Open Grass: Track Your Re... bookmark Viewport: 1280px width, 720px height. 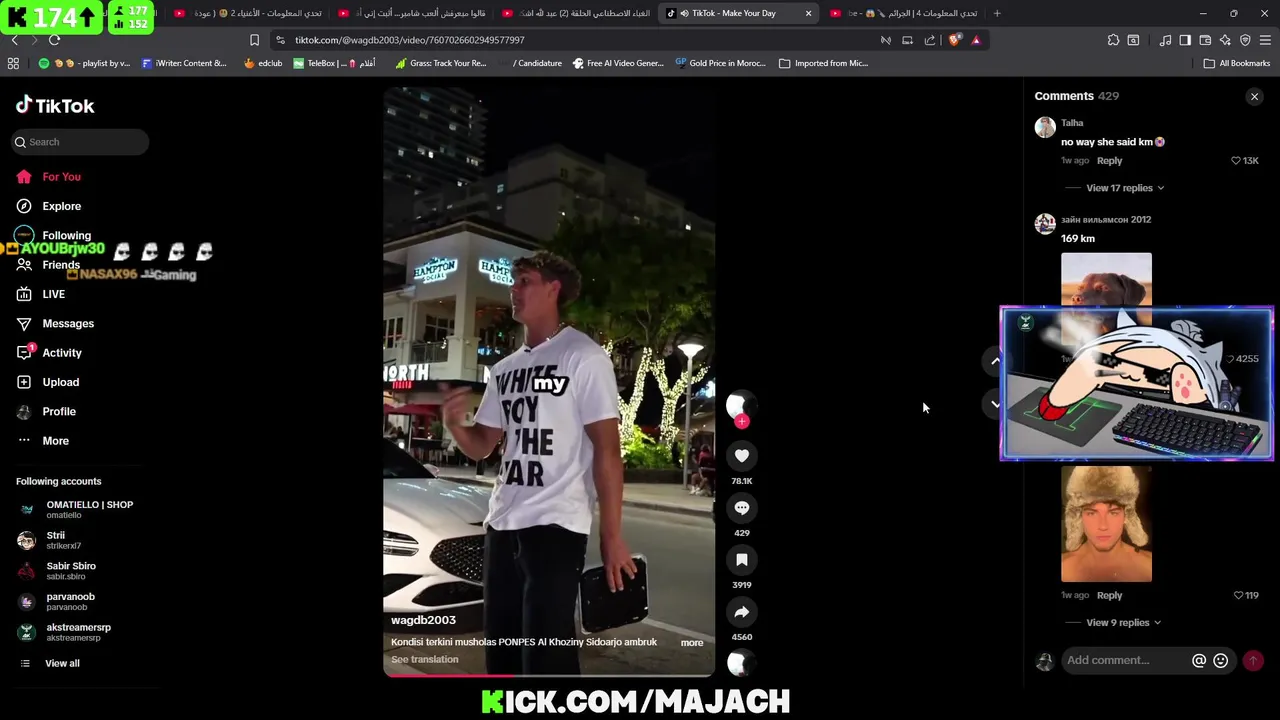(x=441, y=63)
